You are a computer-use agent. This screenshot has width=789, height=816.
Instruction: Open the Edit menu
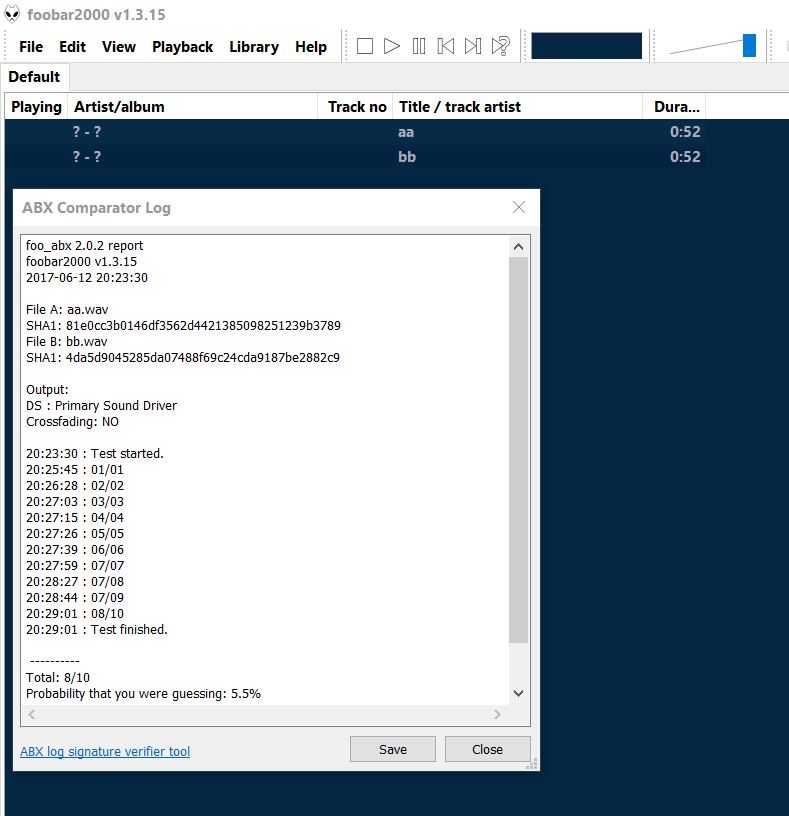pyautogui.click(x=72, y=47)
